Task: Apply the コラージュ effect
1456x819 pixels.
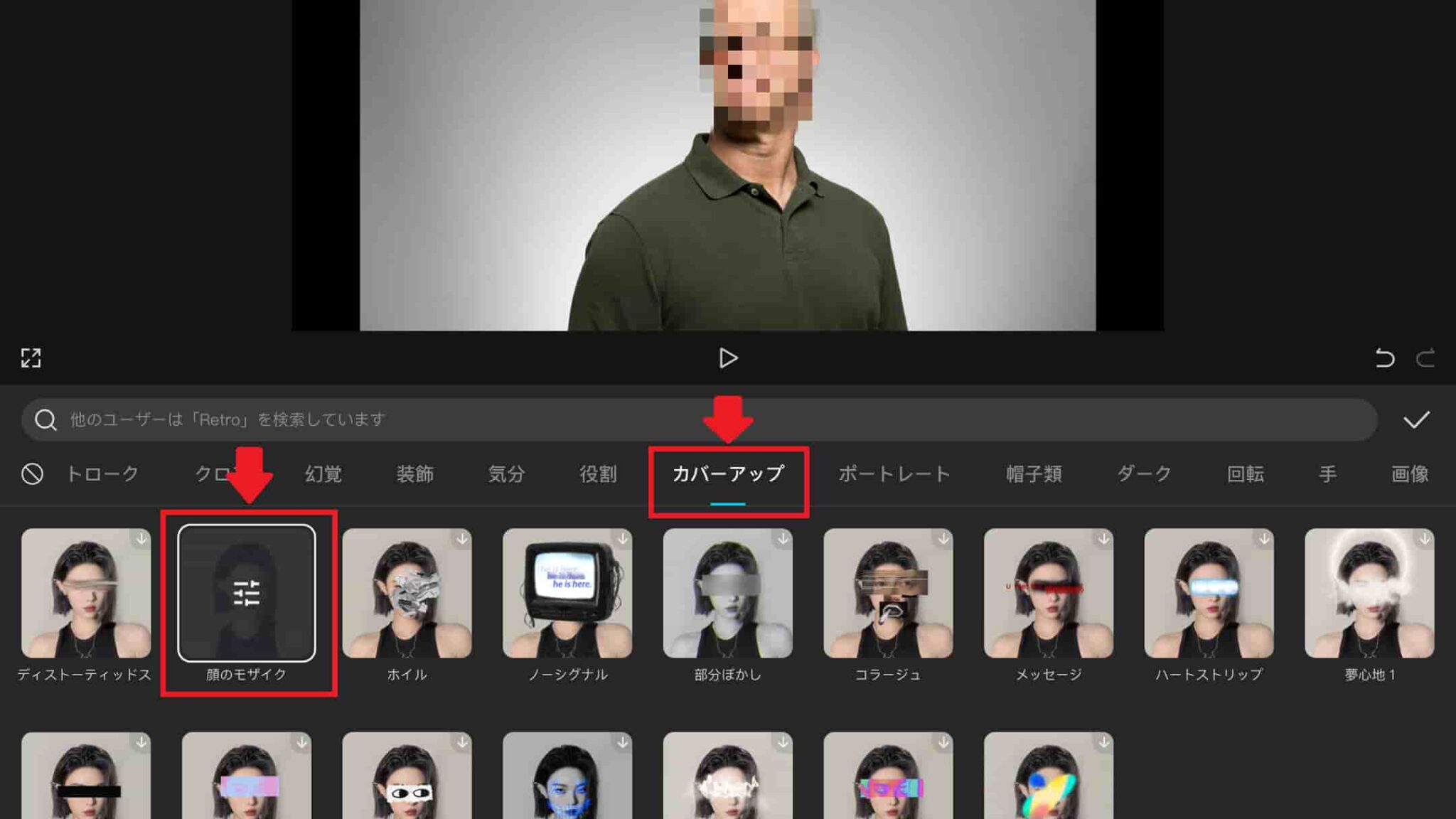Action: tap(888, 593)
